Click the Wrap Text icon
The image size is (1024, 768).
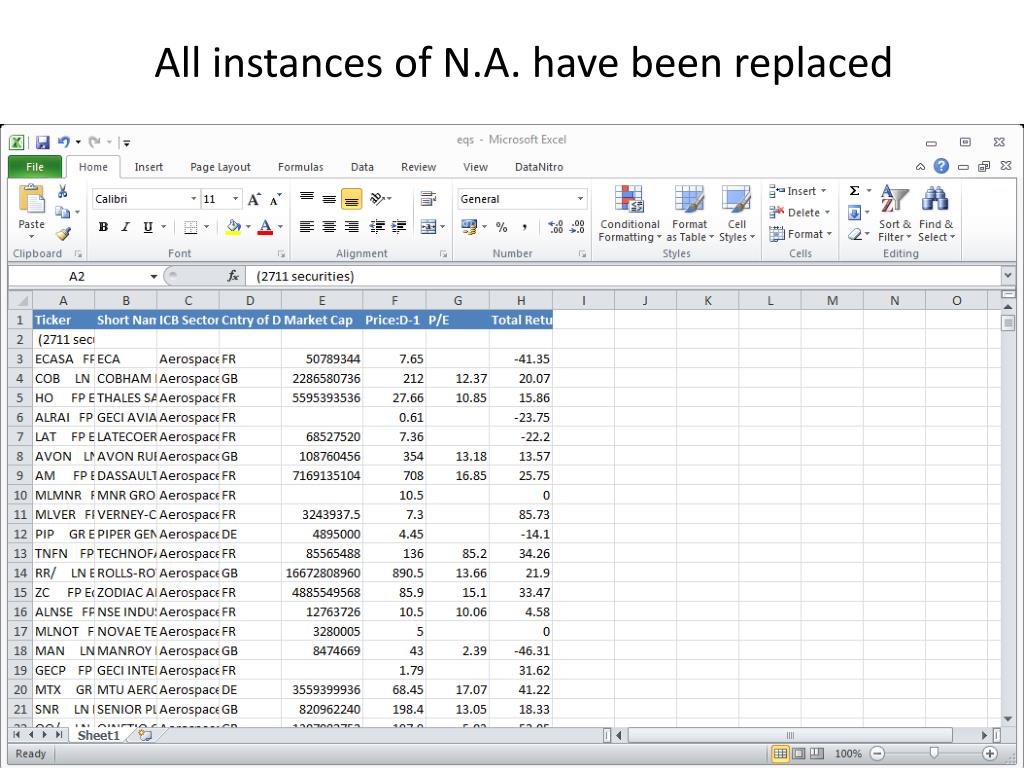[428, 199]
